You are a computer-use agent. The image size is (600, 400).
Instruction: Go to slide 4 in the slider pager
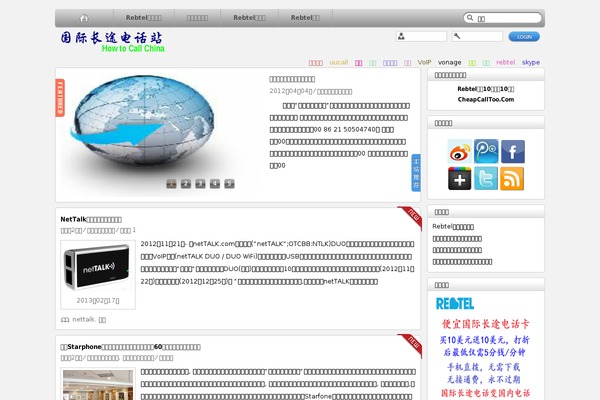215,184
